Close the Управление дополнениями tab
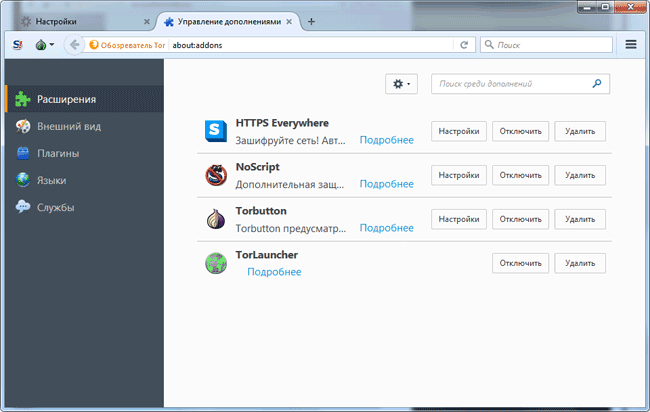This screenshot has width=650, height=412. point(289,22)
